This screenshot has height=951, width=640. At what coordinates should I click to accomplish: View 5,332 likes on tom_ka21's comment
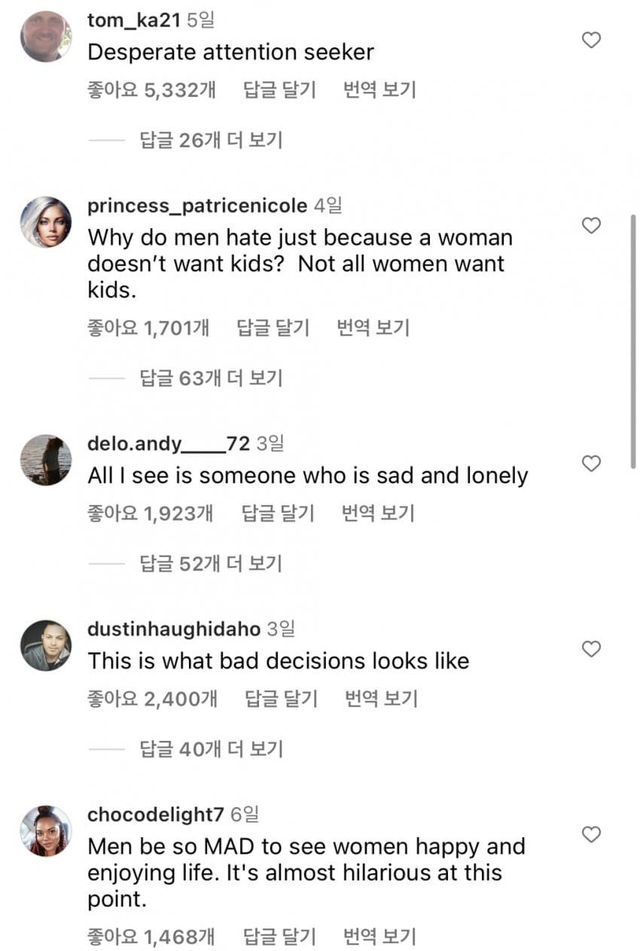coord(152,90)
